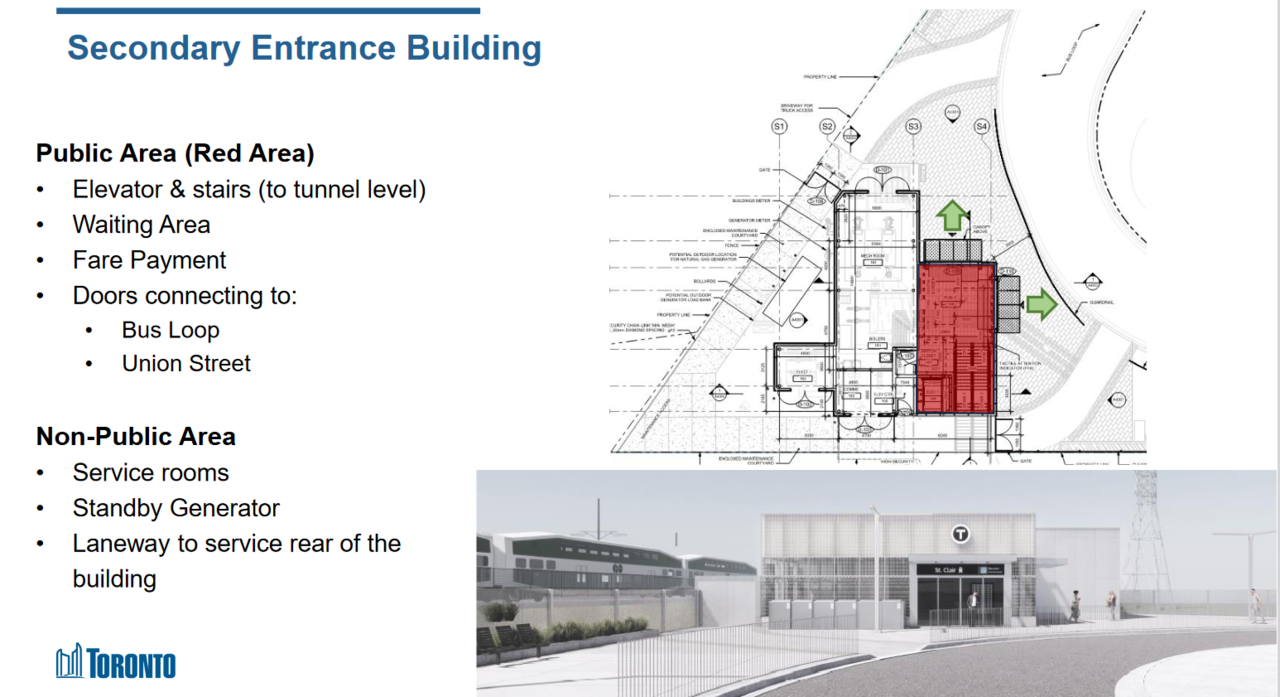This screenshot has width=1280, height=697.
Task: Click the TTC logo on rendered building
Action: (x=961, y=534)
